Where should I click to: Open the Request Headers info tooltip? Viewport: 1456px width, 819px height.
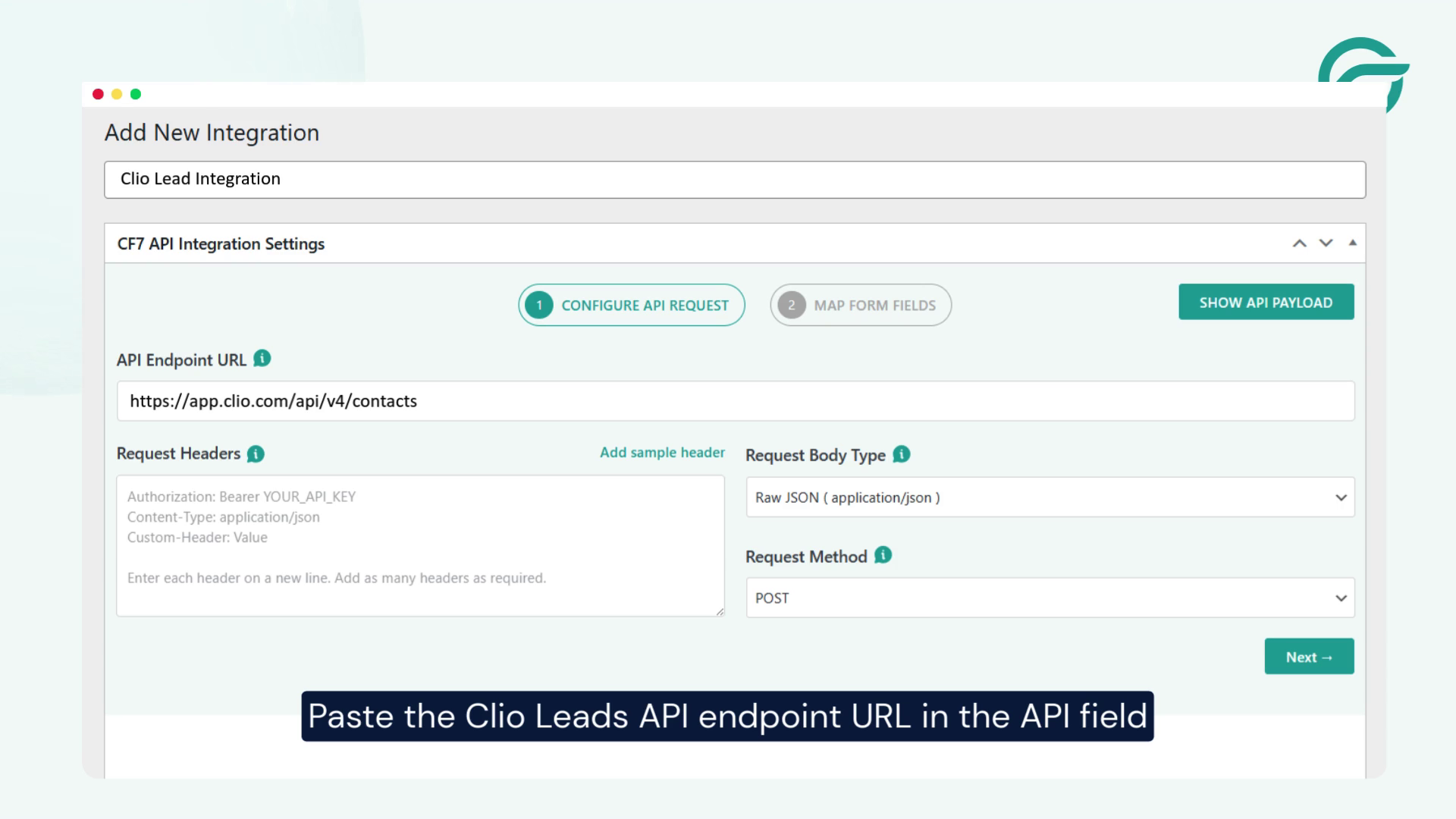(256, 453)
